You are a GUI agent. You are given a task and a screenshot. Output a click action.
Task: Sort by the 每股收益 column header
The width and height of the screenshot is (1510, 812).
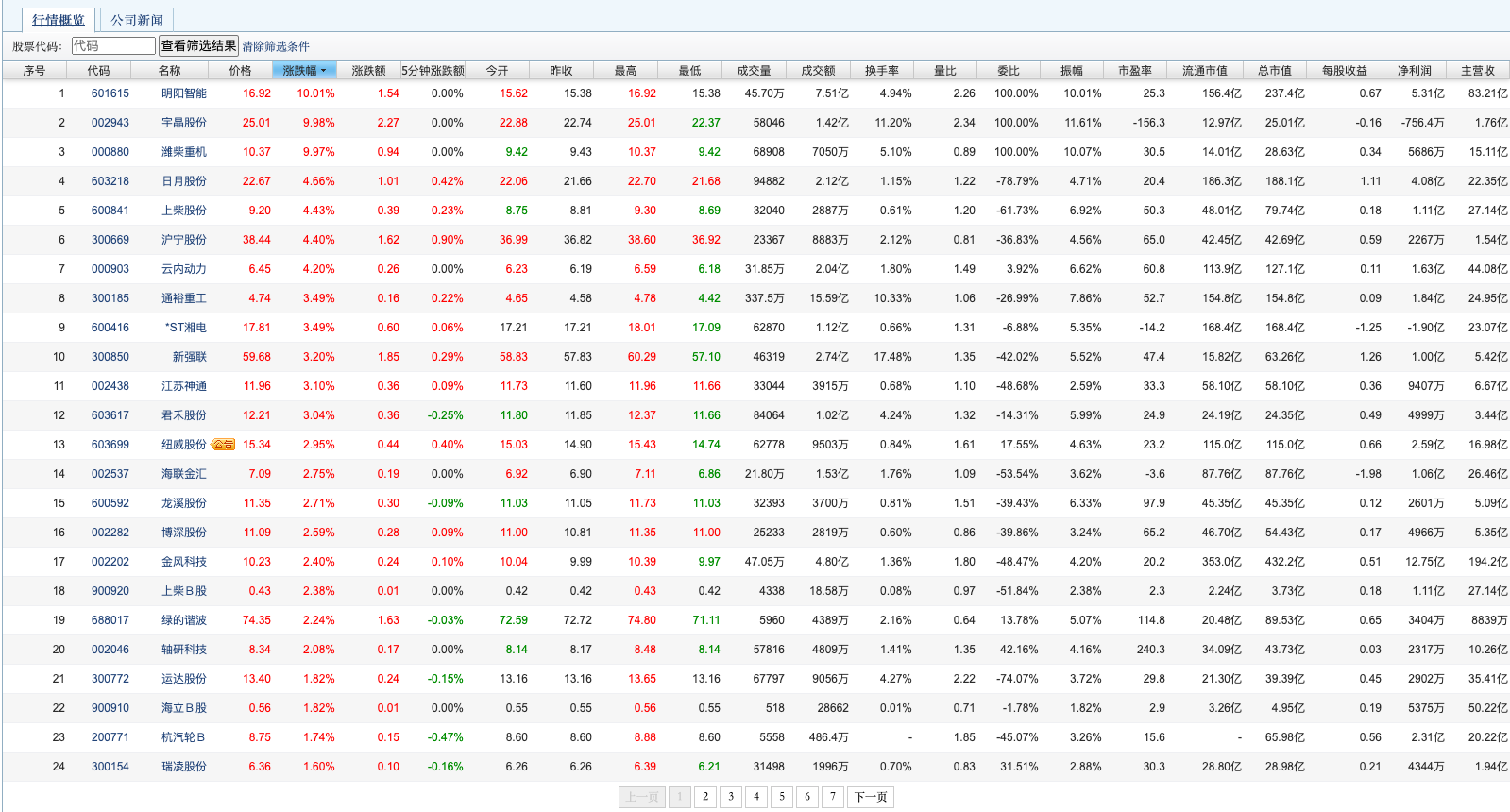click(1345, 71)
